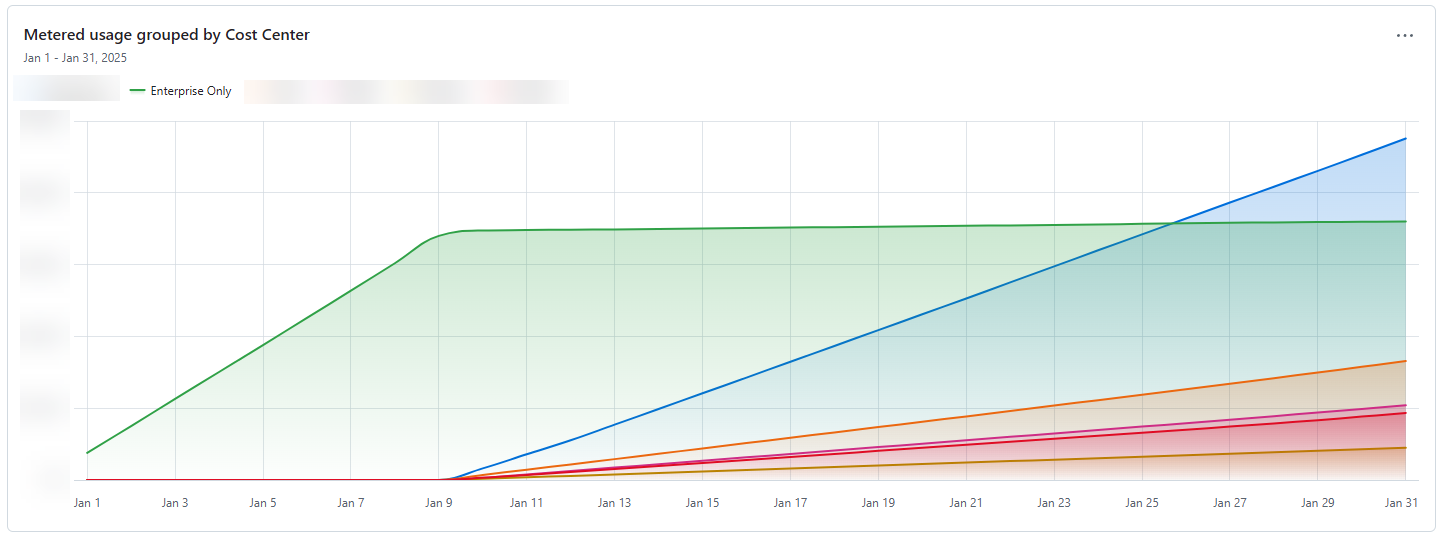Click the green line swatch beside Enterprise Only
The height and width of the screenshot is (536, 1441).
tap(138, 91)
